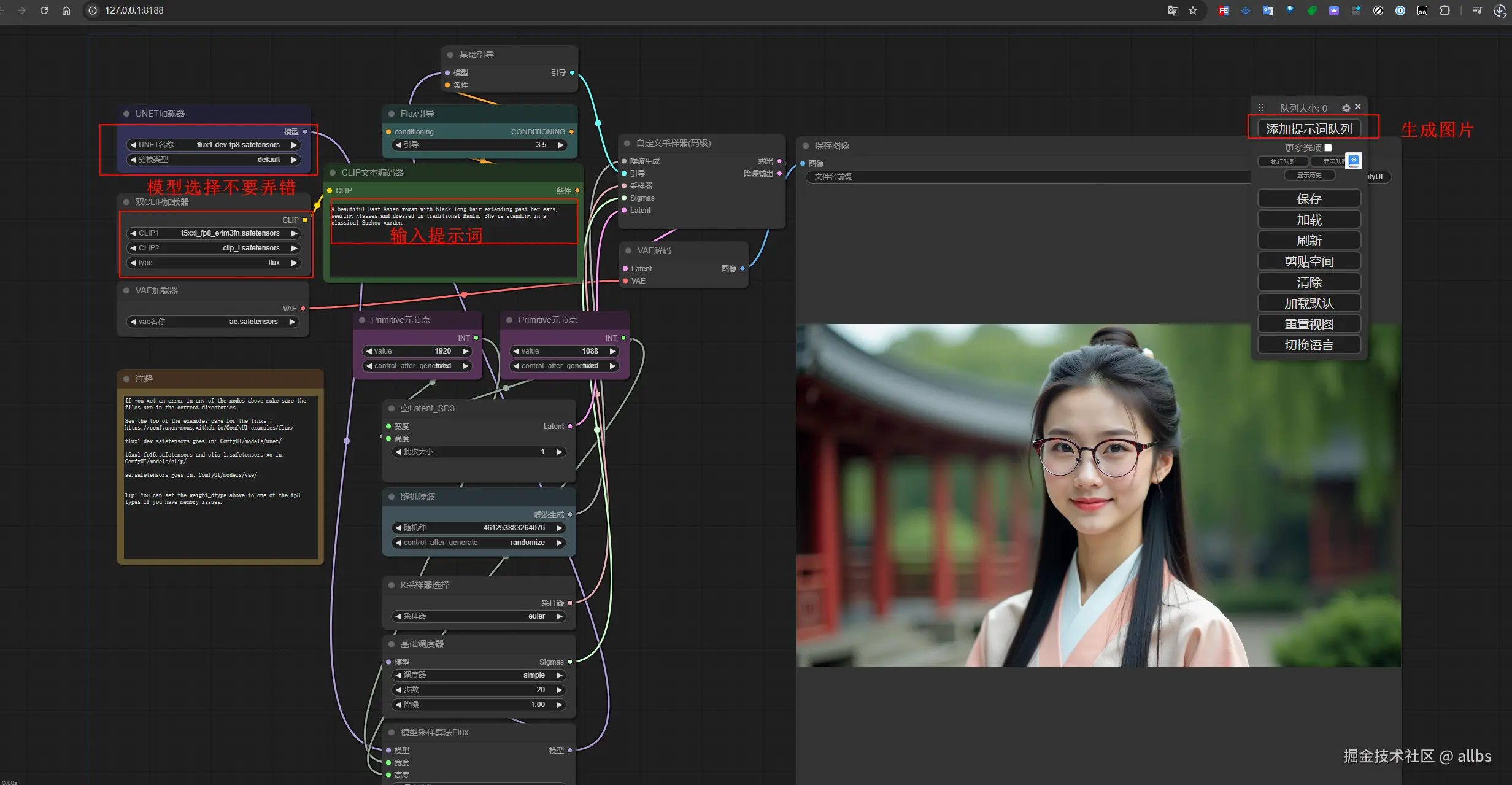Click the queue panel drag handle

(x=1260, y=107)
